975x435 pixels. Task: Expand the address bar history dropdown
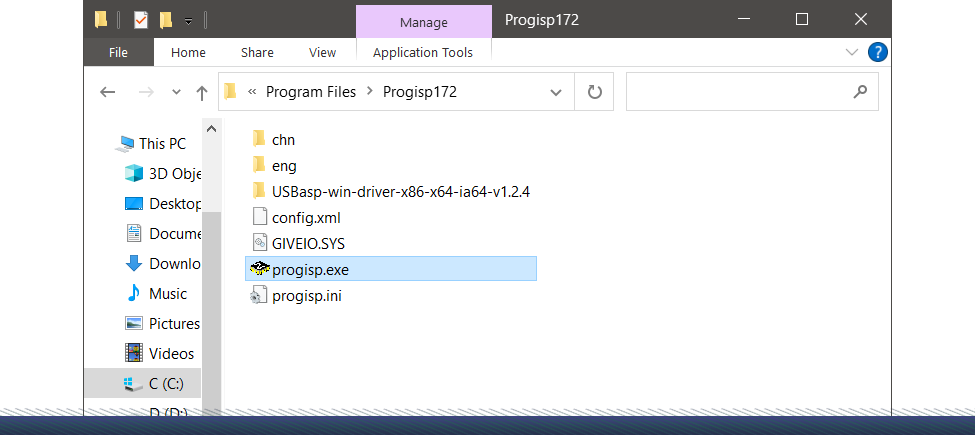pyautogui.click(x=556, y=92)
